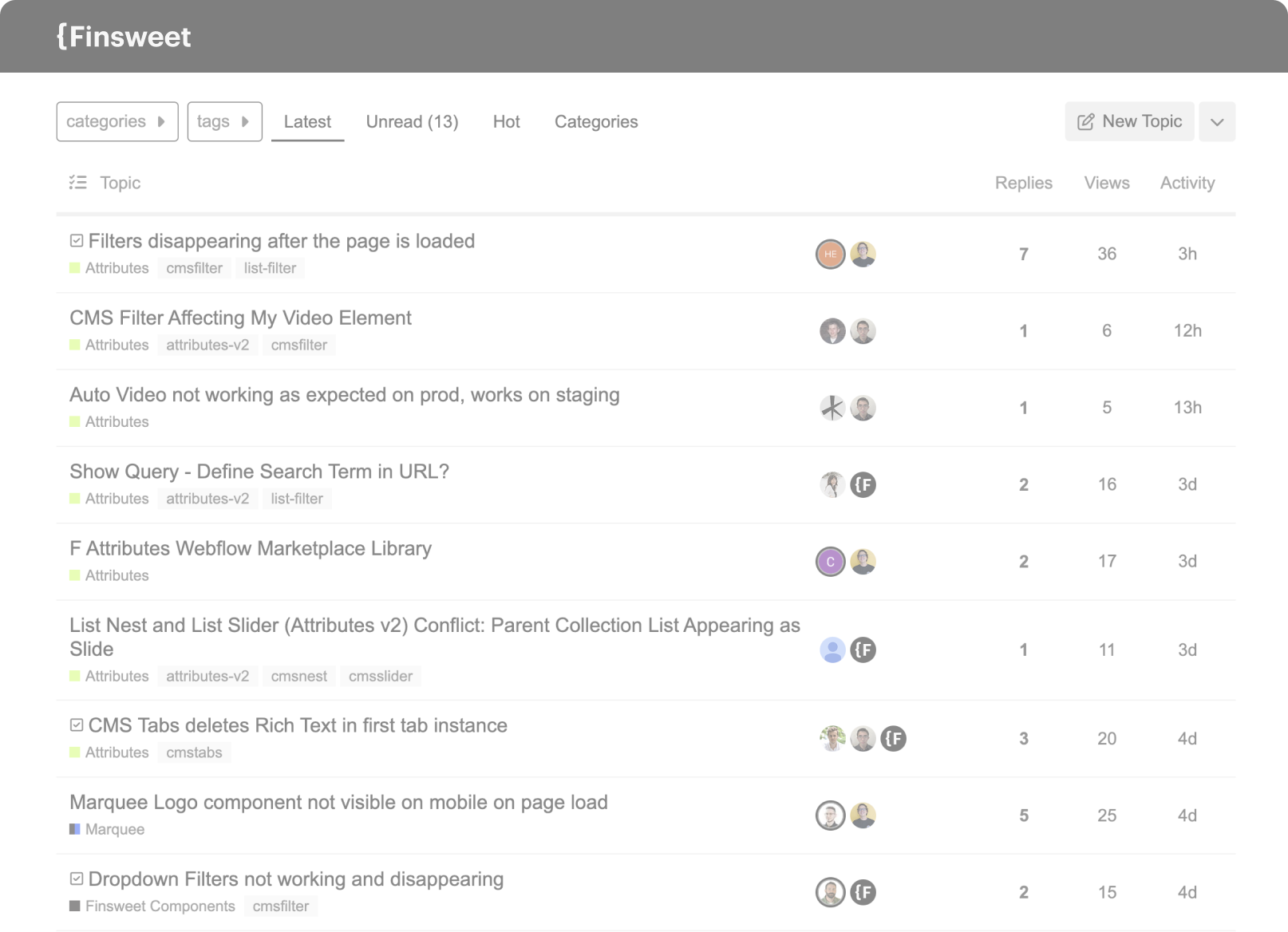Create a New Topic
This screenshot has height=932, width=1288.
tap(1129, 121)
